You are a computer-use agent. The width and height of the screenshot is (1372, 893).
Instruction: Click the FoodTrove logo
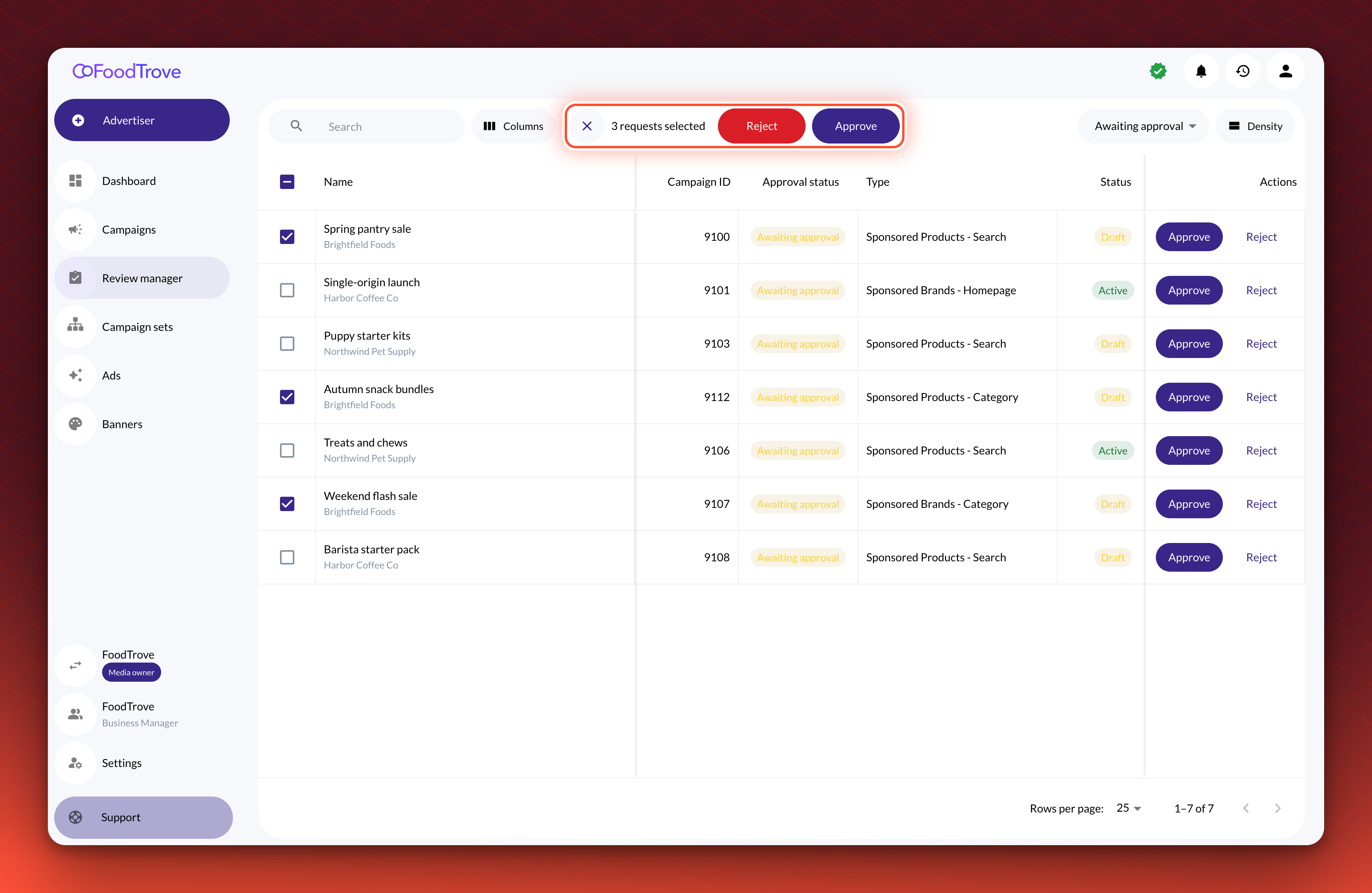[127, 71]
